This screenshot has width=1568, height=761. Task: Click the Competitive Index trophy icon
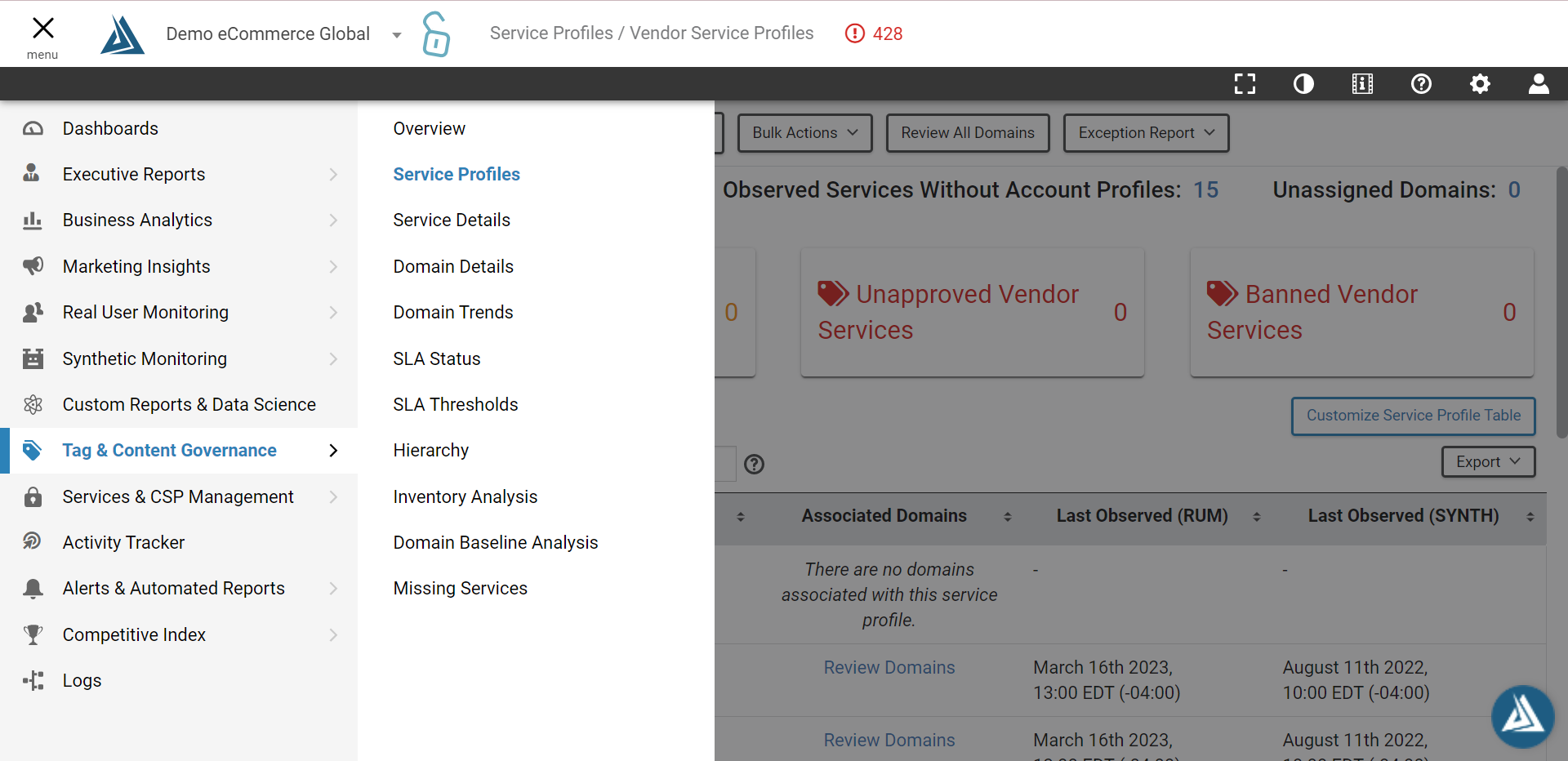click(33, 634)
